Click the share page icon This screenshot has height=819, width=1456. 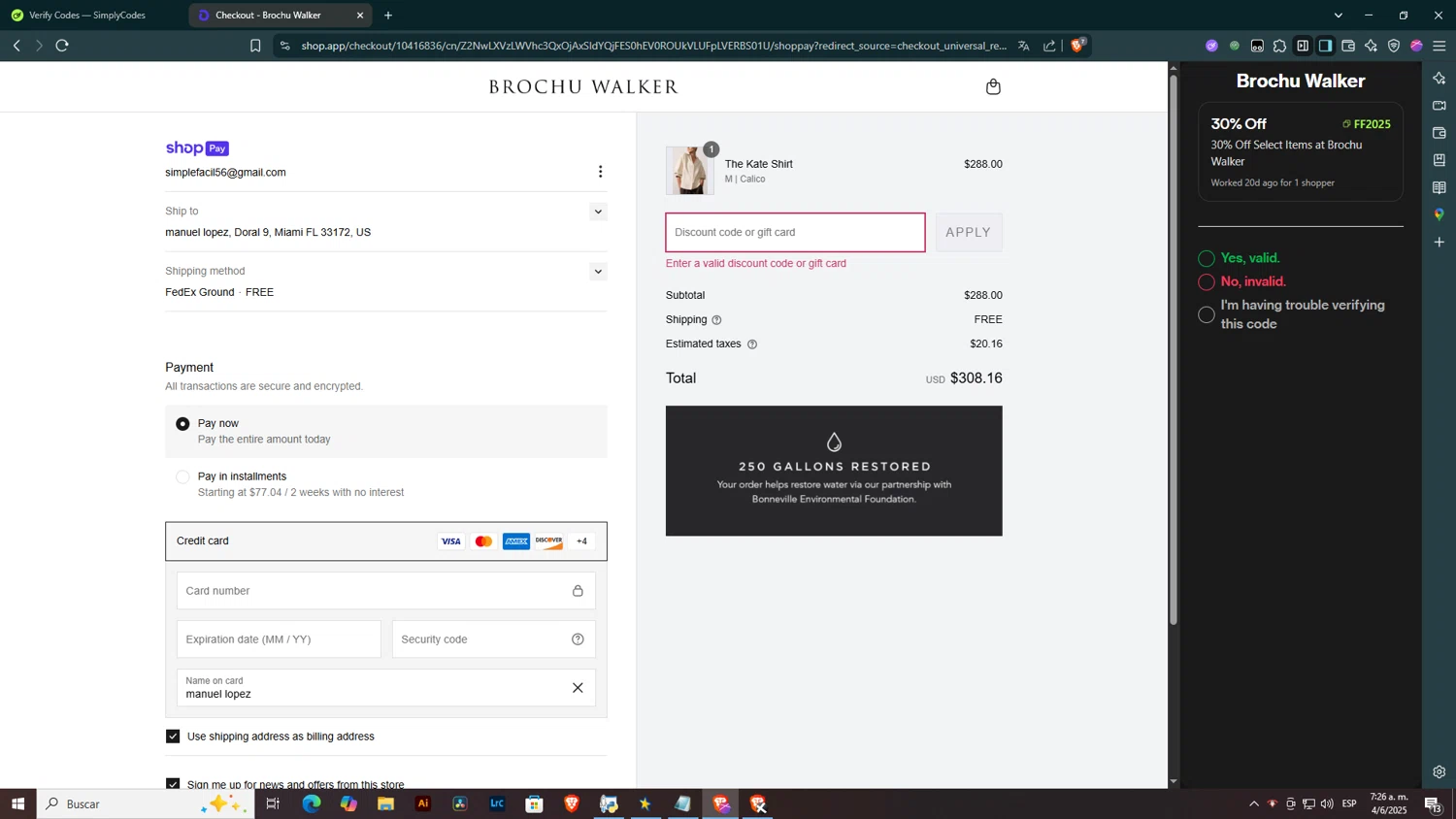(x=1049, y=46)
